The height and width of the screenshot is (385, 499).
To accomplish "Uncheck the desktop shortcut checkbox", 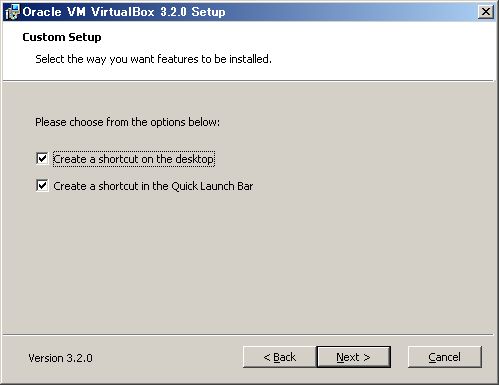I will [42, 159].
